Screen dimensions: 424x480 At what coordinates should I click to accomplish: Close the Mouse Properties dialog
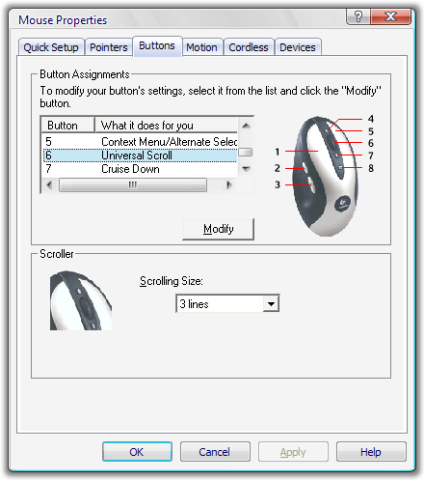click(x=390, y=16)
